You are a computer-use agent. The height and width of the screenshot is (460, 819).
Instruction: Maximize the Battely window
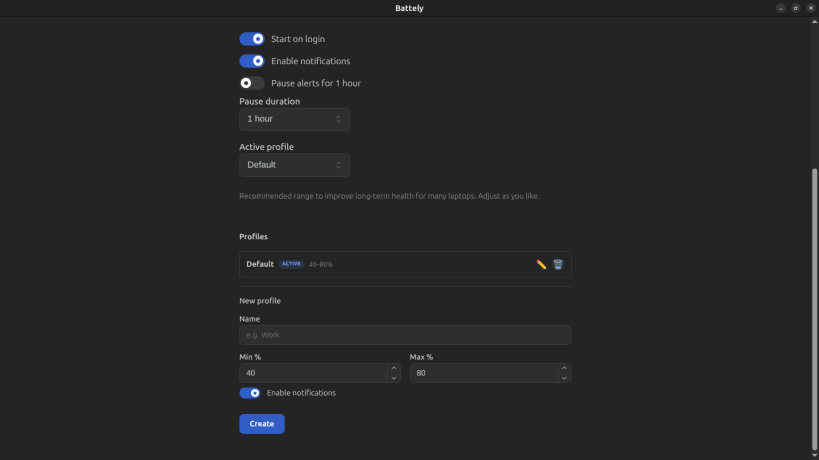[795, 8]
